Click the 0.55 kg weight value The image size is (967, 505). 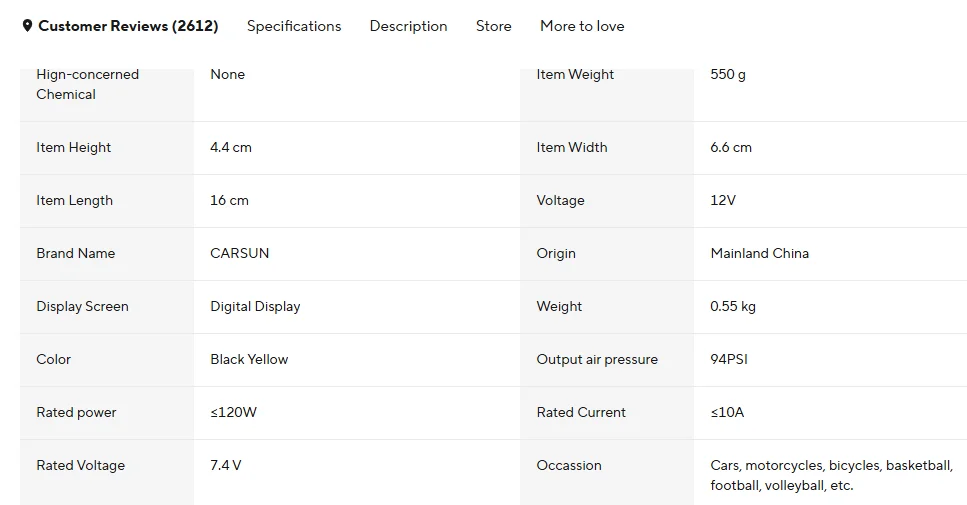(x=733, y=306)
